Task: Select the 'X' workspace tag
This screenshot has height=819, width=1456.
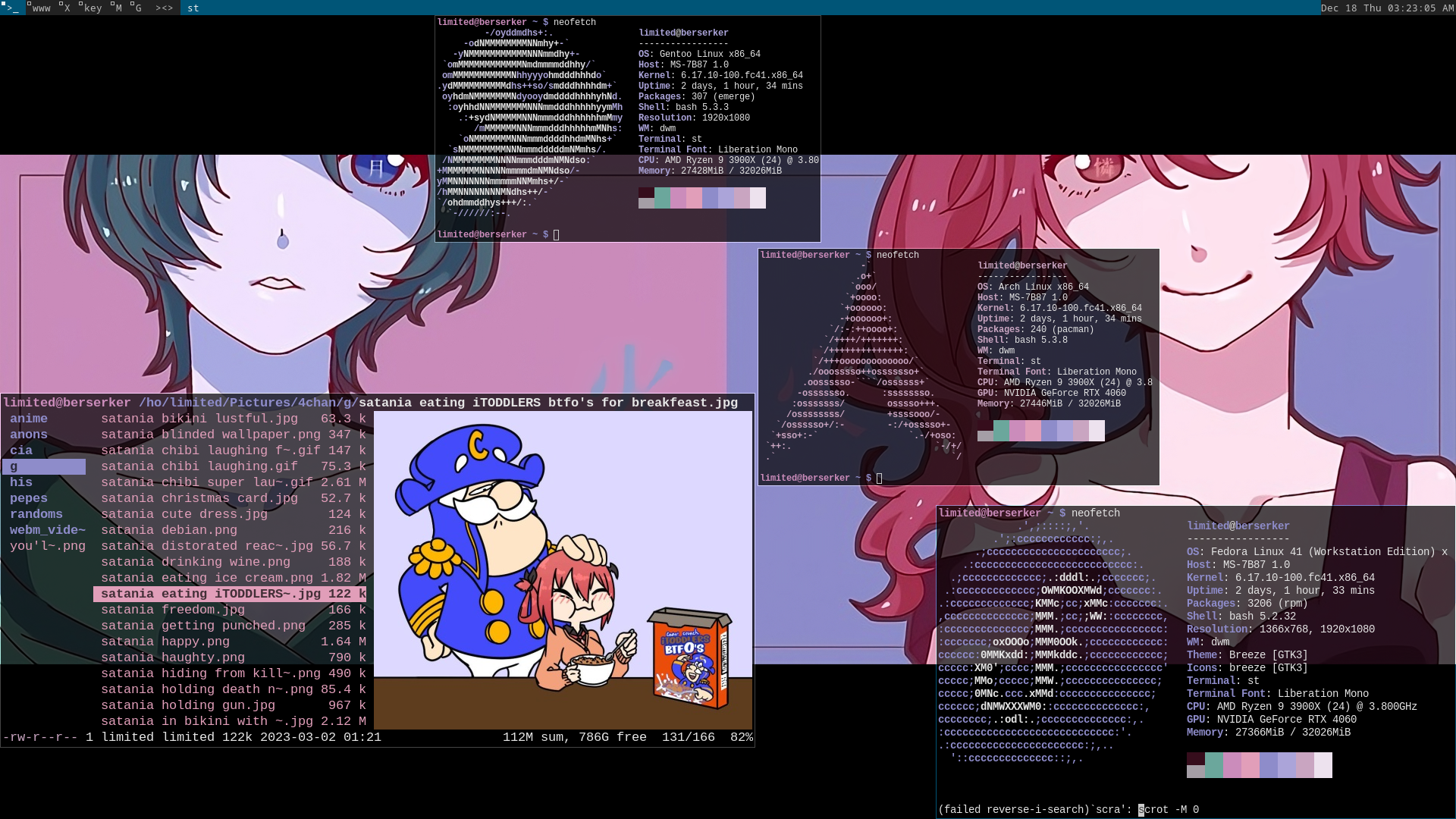Action: tap(66, 8)
